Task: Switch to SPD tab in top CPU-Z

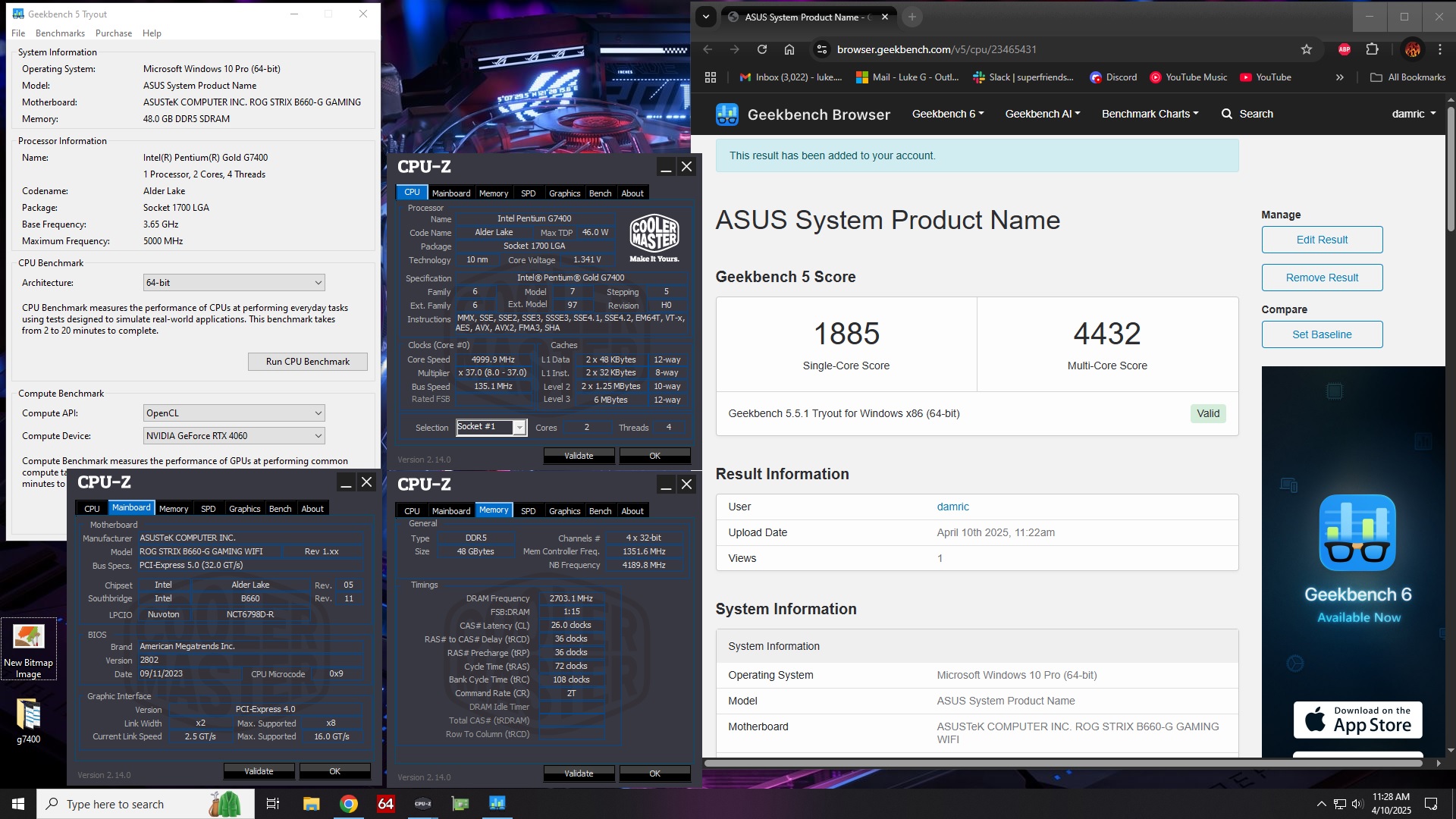Action: pyautogui.click(x=529, y=193)
